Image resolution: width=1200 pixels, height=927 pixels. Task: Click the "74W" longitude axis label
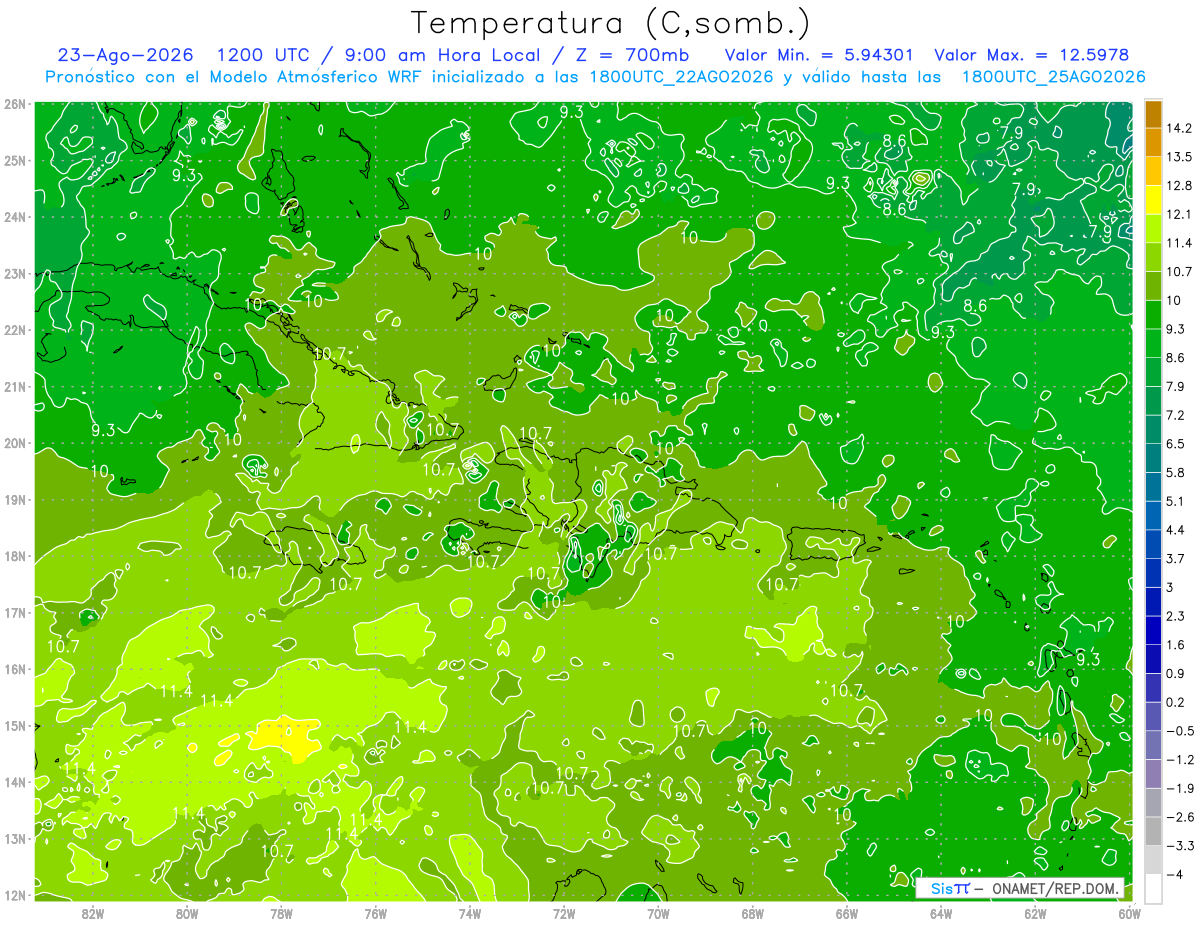pos(470,913)
